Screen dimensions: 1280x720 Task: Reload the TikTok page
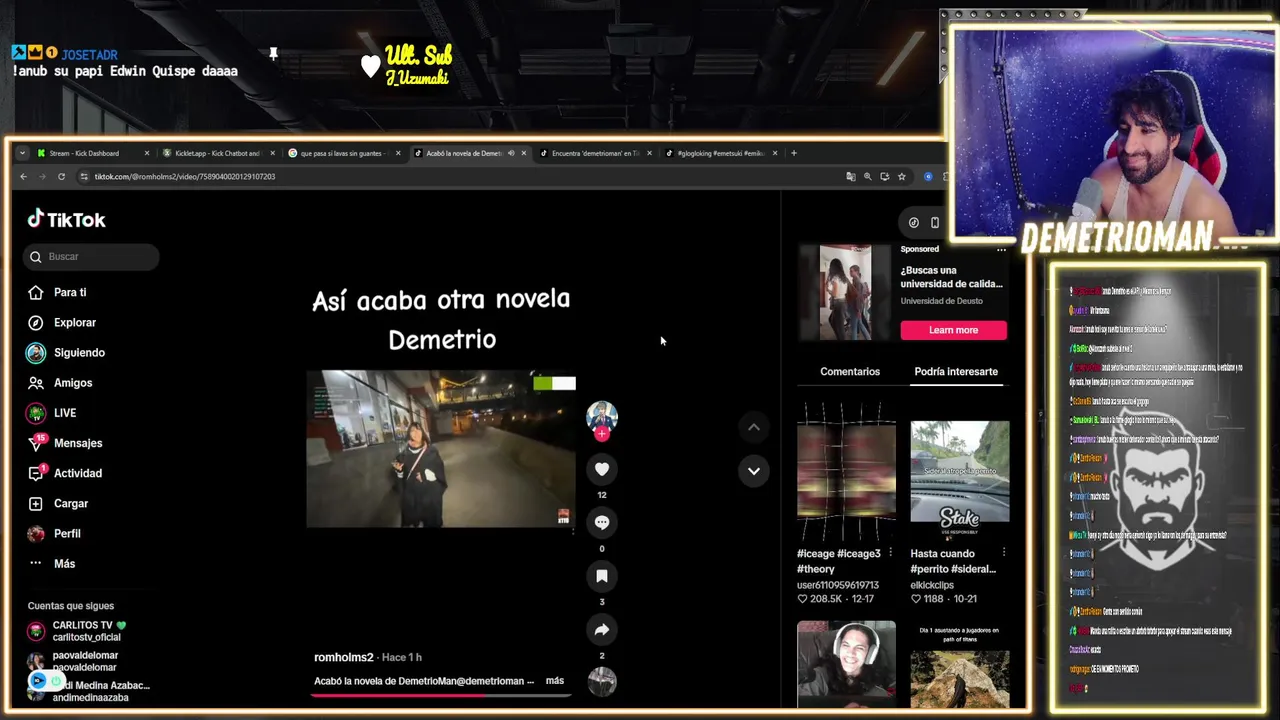(x=61, y=177)
